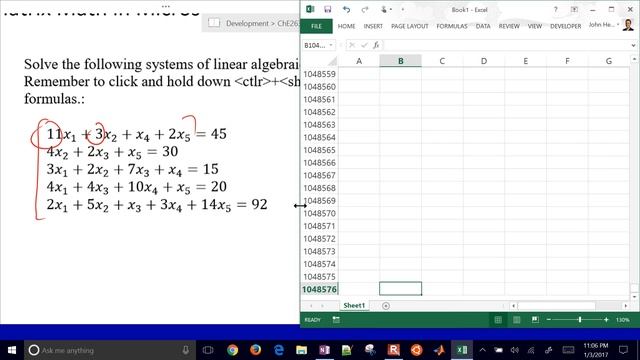Switch to Page Layout view icon
Screen dimensions: 640x360
click(516, 320)
